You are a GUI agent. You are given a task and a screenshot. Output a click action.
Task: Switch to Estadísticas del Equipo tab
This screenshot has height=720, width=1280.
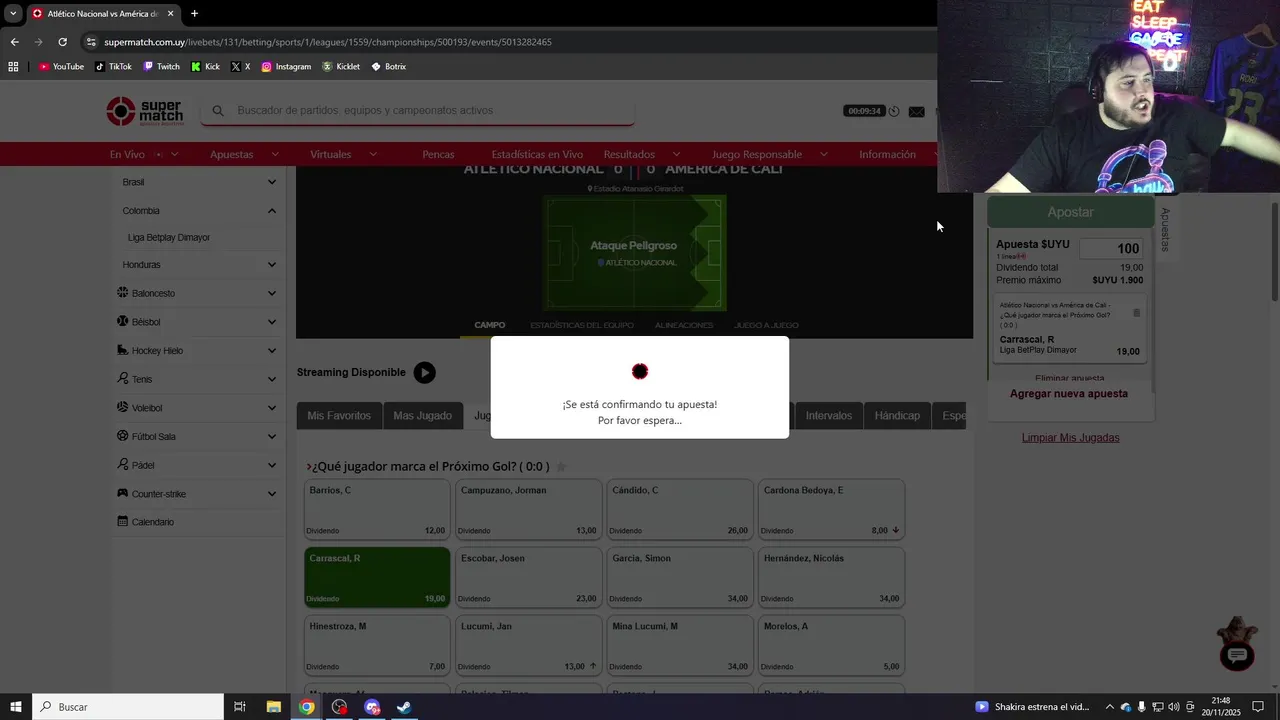point(582,325)
